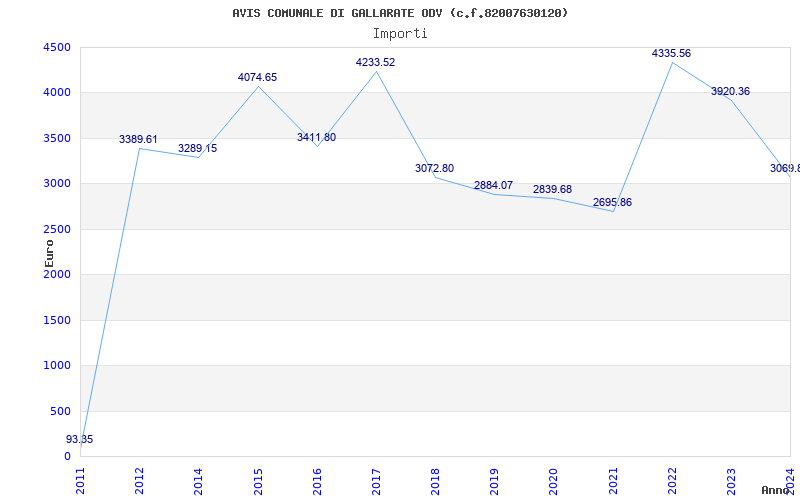Click y-axis value 4000
Screen dimensions: 800x500
coord(57,93)
